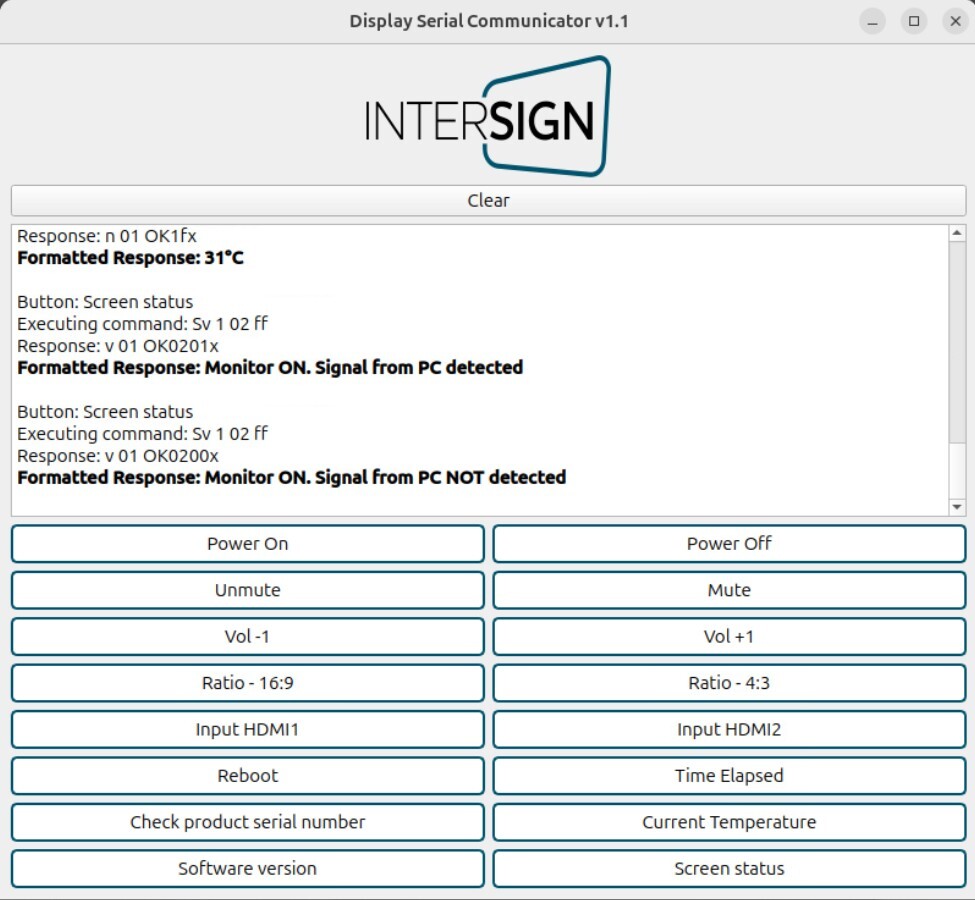Viewport: 975px width, 900px height.
Task: Click the scrollbar up arrow
Action: [956, 232]
